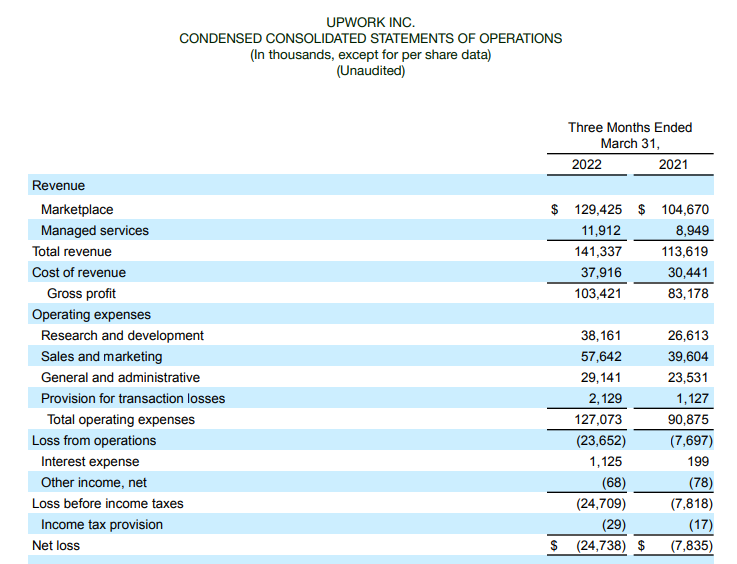Click Marketplace 2022 value 129,425
The height and width of the screenshot is (564, 737).
pyautogui.click(x=598, y=209)
